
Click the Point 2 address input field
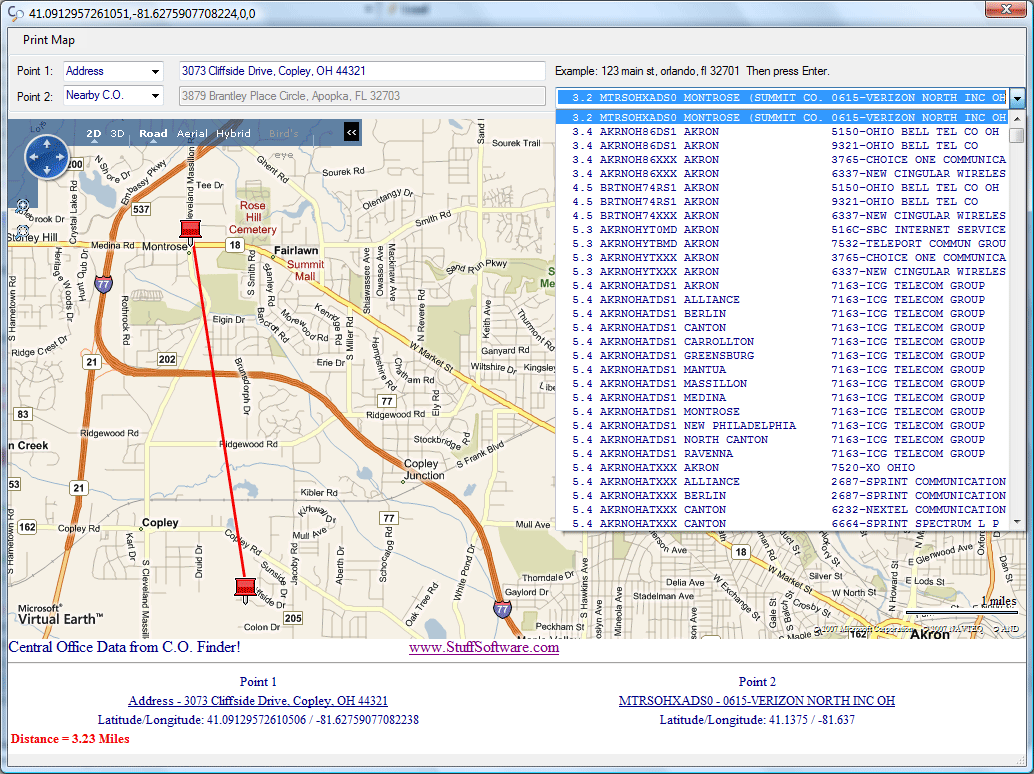click(x=362, y=96)
